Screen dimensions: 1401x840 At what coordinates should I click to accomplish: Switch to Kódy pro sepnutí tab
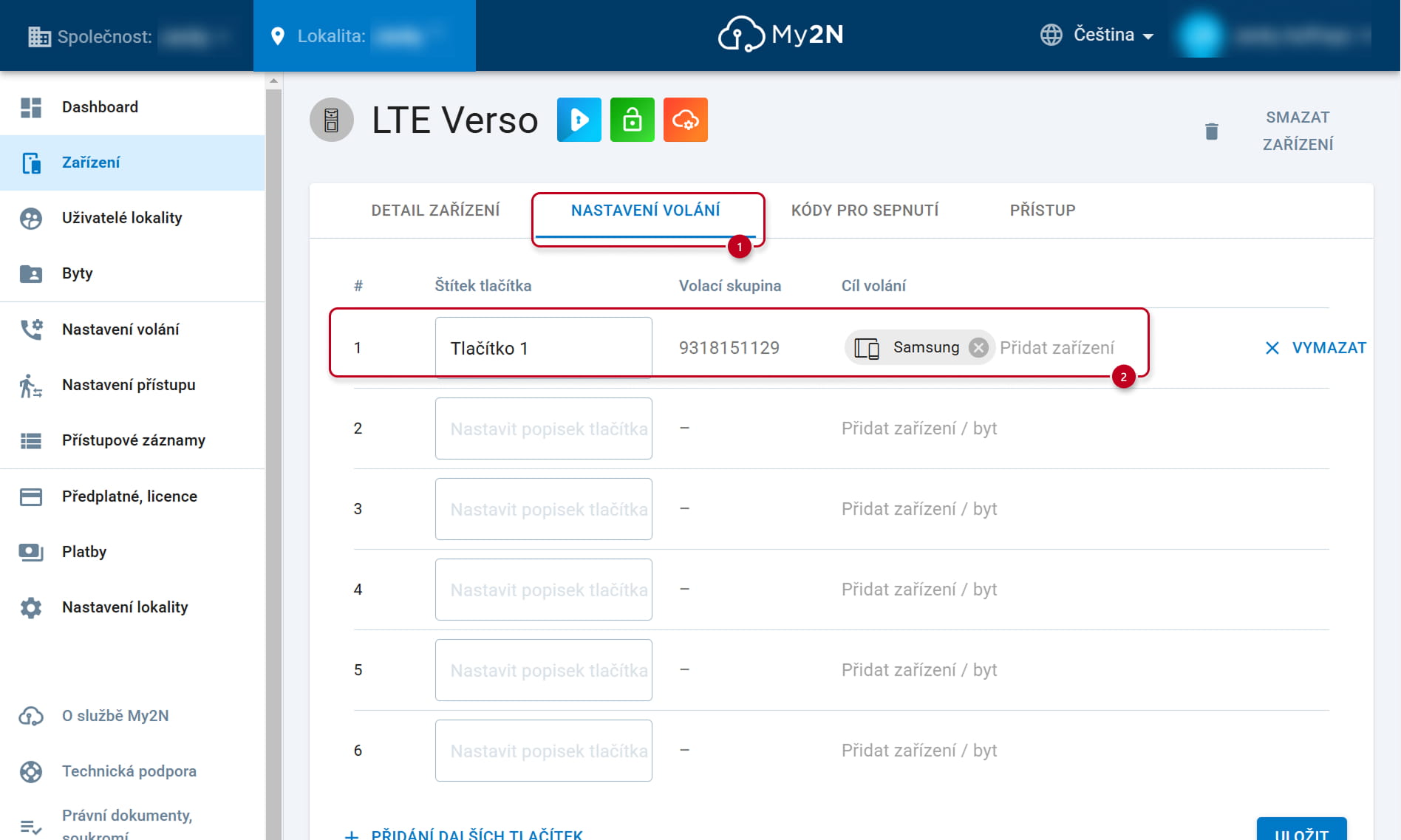click(865, 211)
